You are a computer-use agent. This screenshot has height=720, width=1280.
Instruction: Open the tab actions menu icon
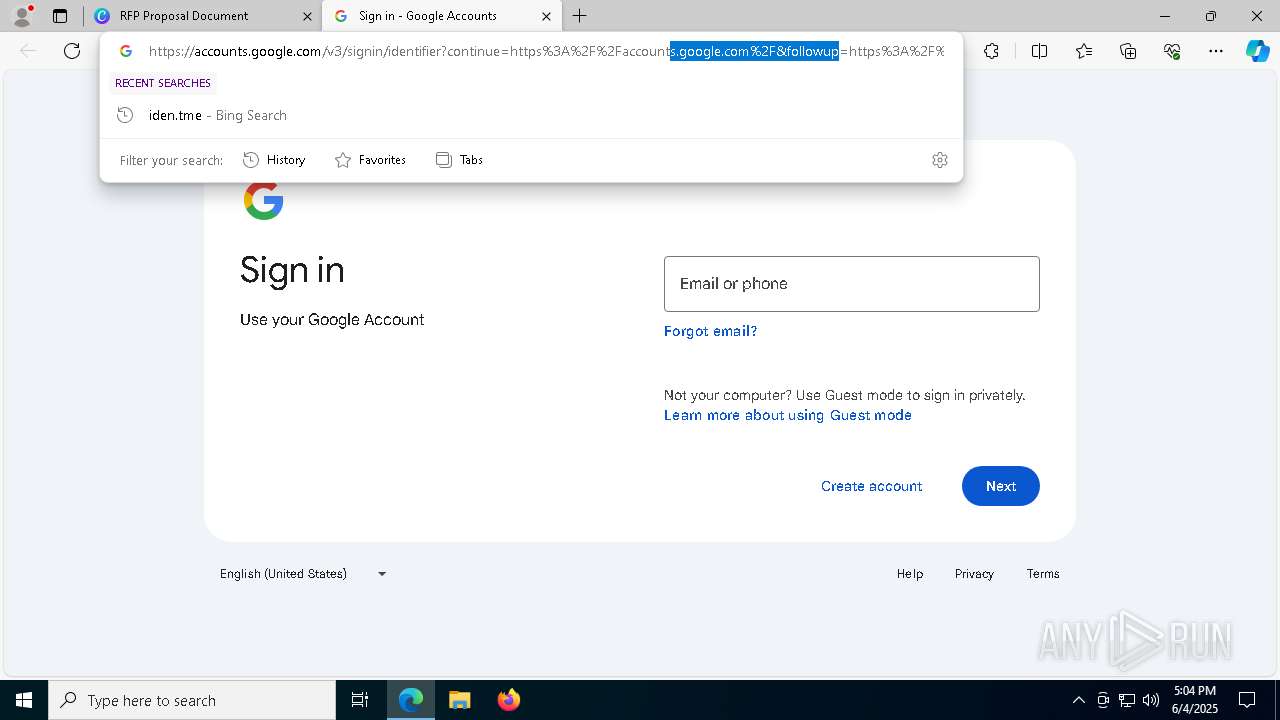tap(60, 16)
